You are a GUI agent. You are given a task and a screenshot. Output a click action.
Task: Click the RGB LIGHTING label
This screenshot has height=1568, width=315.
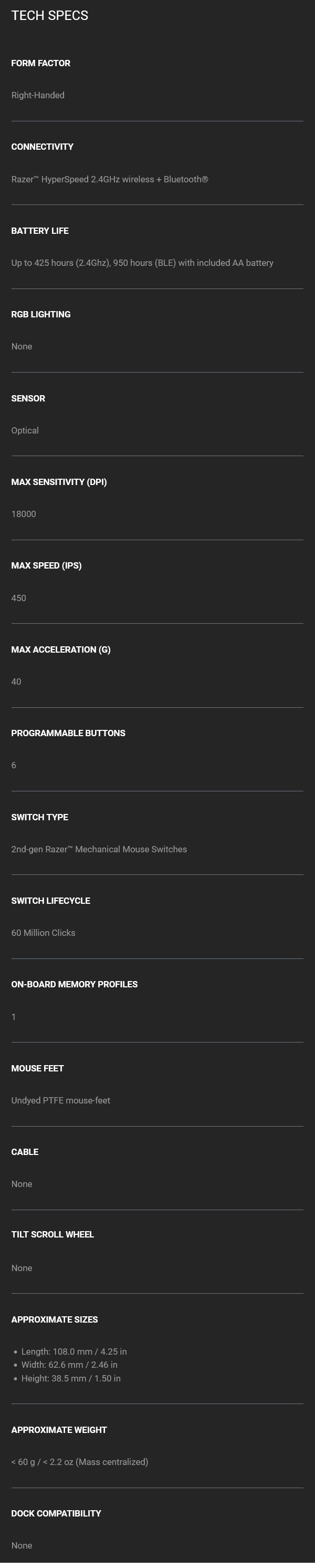pos(41,314)
